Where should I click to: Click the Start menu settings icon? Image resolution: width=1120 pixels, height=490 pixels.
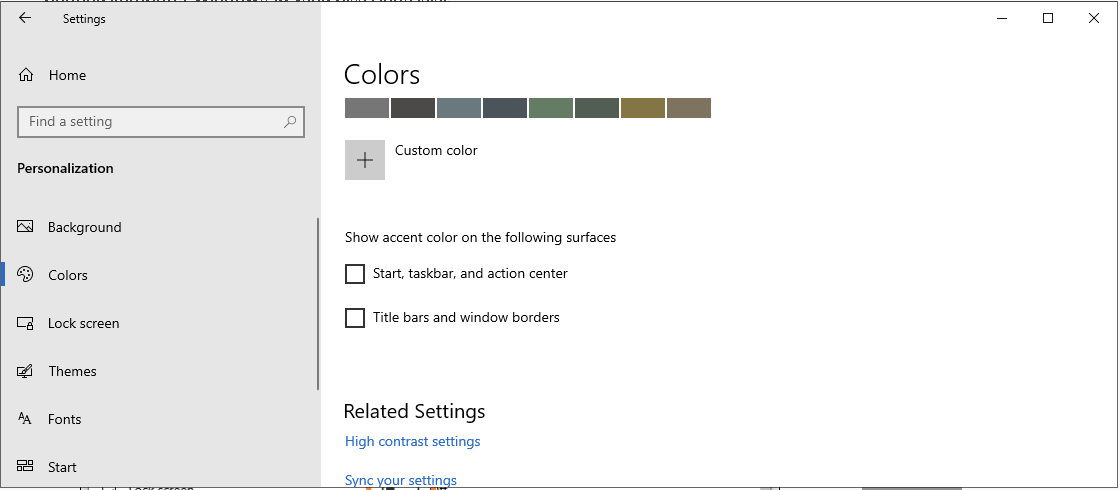(x=26, y=467)
